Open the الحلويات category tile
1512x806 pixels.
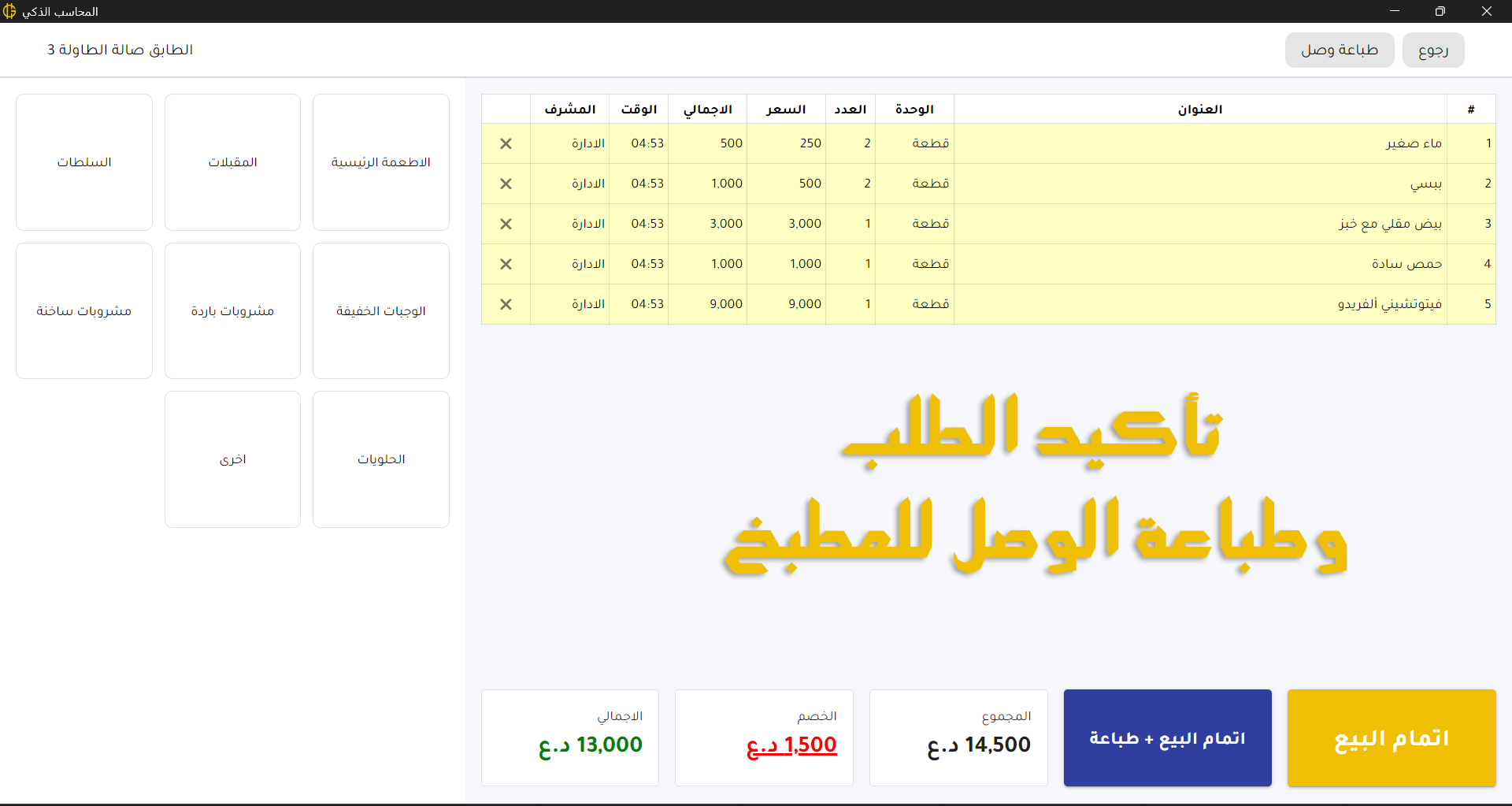coord(380,459)
